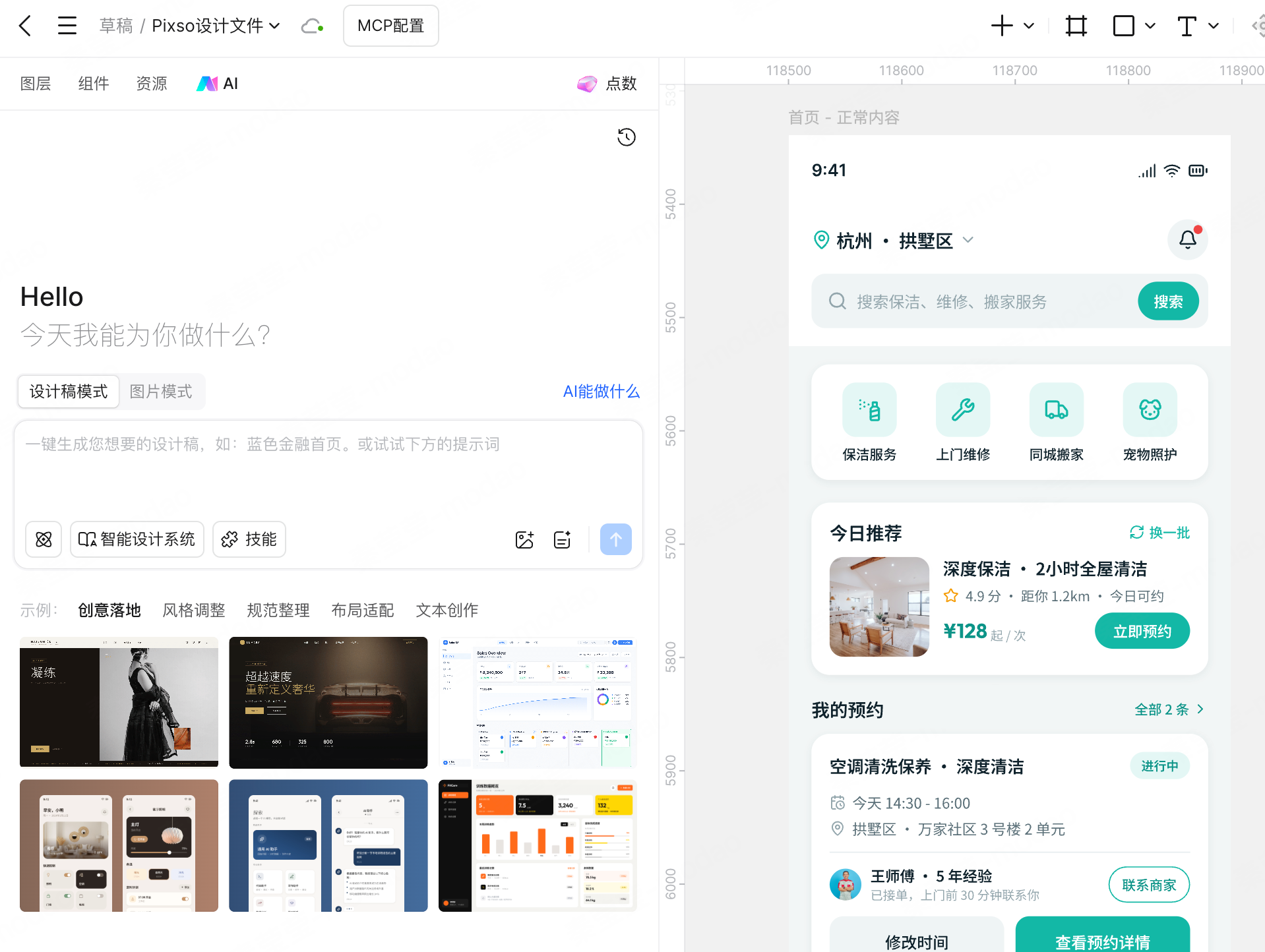
Task: Click the 保洁服务 icon in canvas
Action: [869, 409]
